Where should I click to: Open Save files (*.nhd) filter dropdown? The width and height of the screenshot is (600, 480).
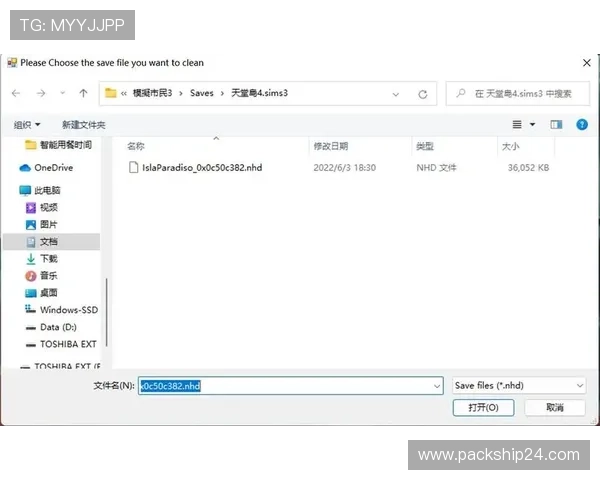tap(519, 385)
